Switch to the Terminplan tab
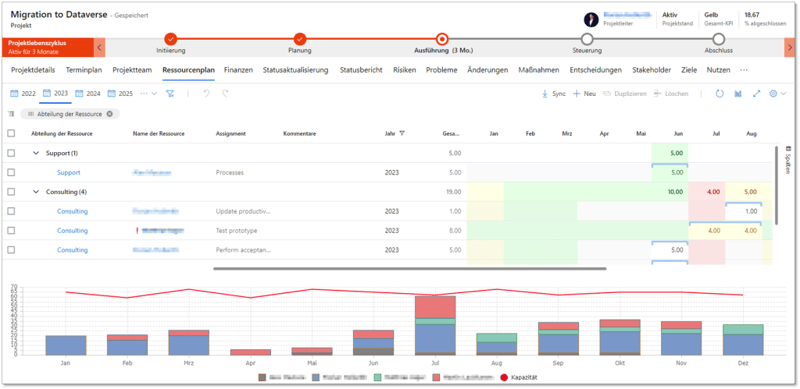Screen dimensions: 800x389 [x=84, y=70]
